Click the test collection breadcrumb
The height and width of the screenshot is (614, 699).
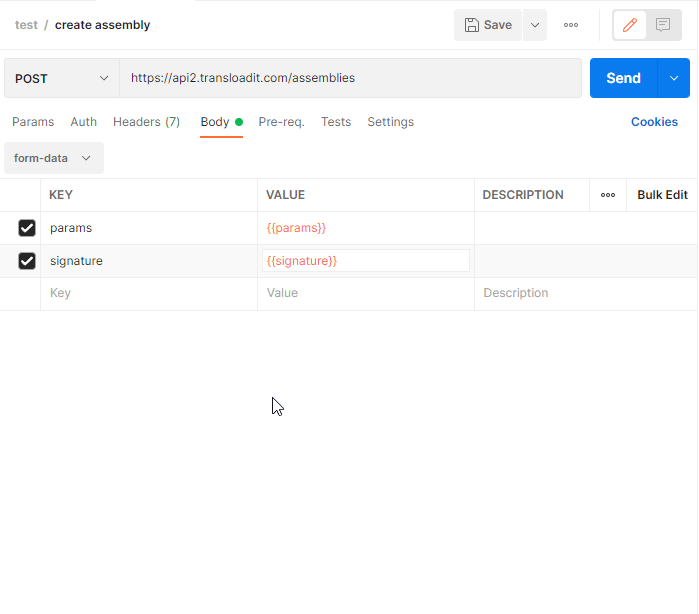tap(26, 25)
